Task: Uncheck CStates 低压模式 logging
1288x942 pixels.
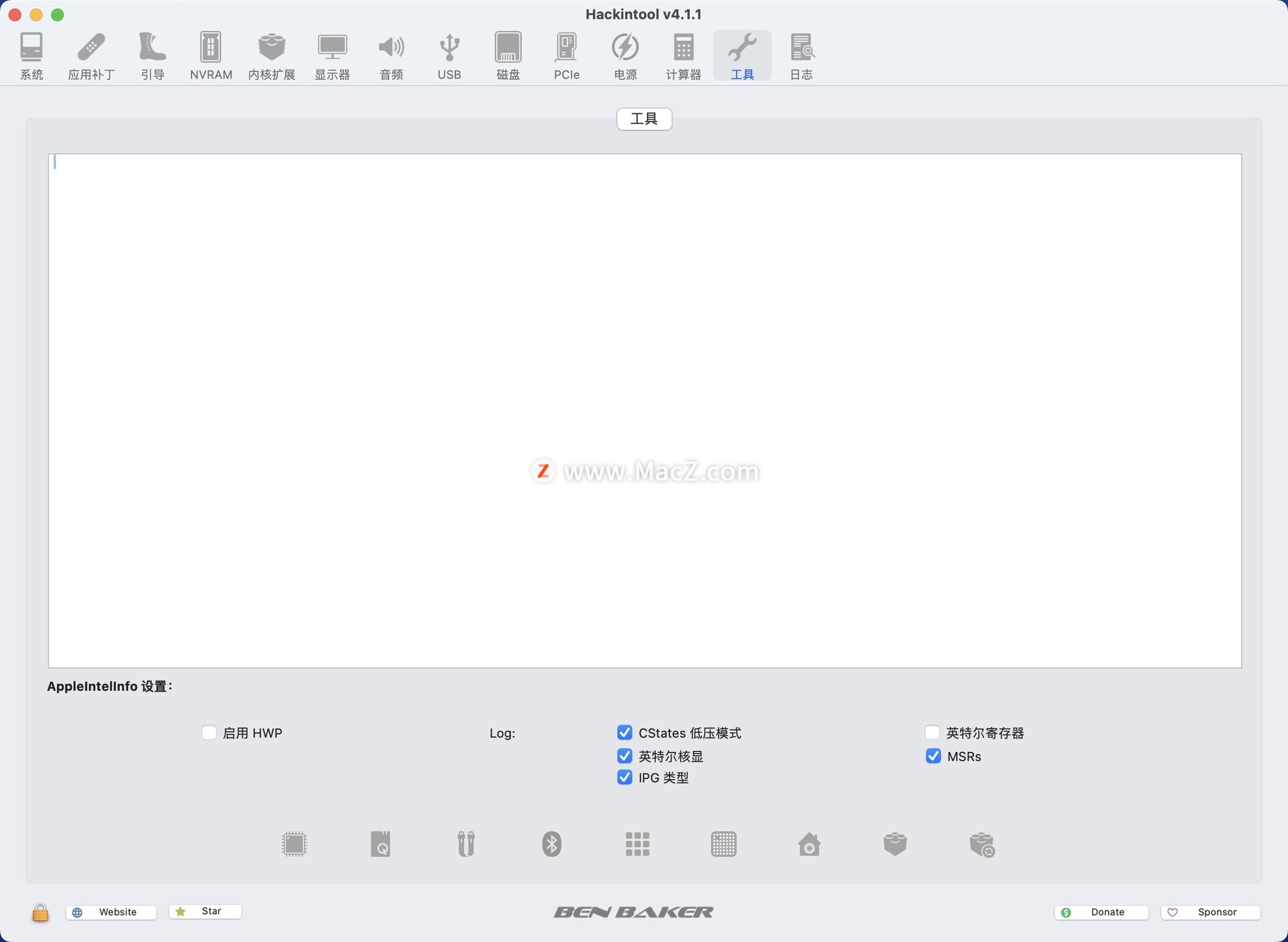Action: point(625,733)
